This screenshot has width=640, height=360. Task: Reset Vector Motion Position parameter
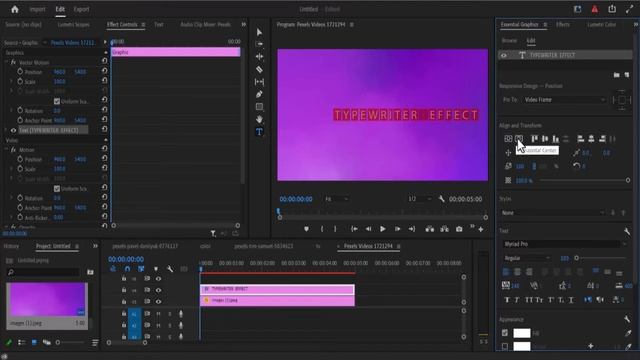click(x=104, y=71)
